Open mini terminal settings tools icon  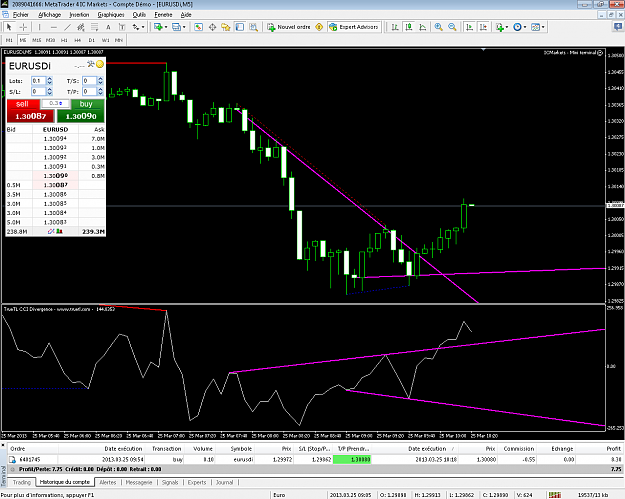90,64
